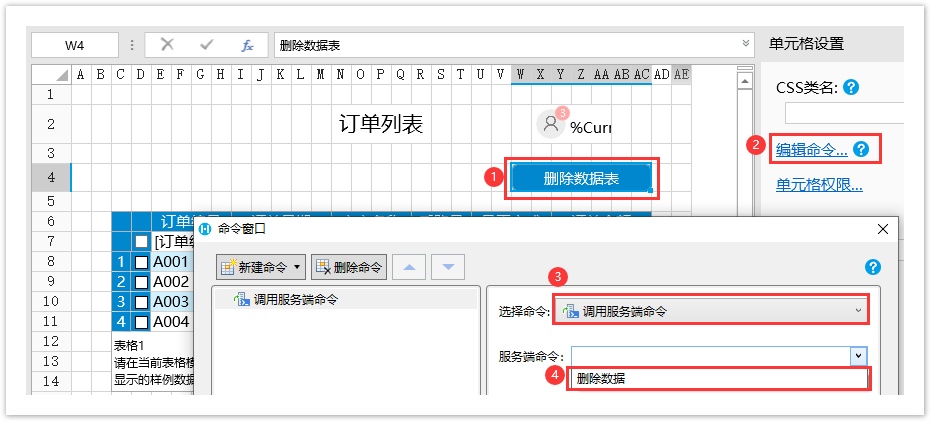
Task: Click the help icon next to CSS类名
Action: pyautogui.click(x=851, y=87)
